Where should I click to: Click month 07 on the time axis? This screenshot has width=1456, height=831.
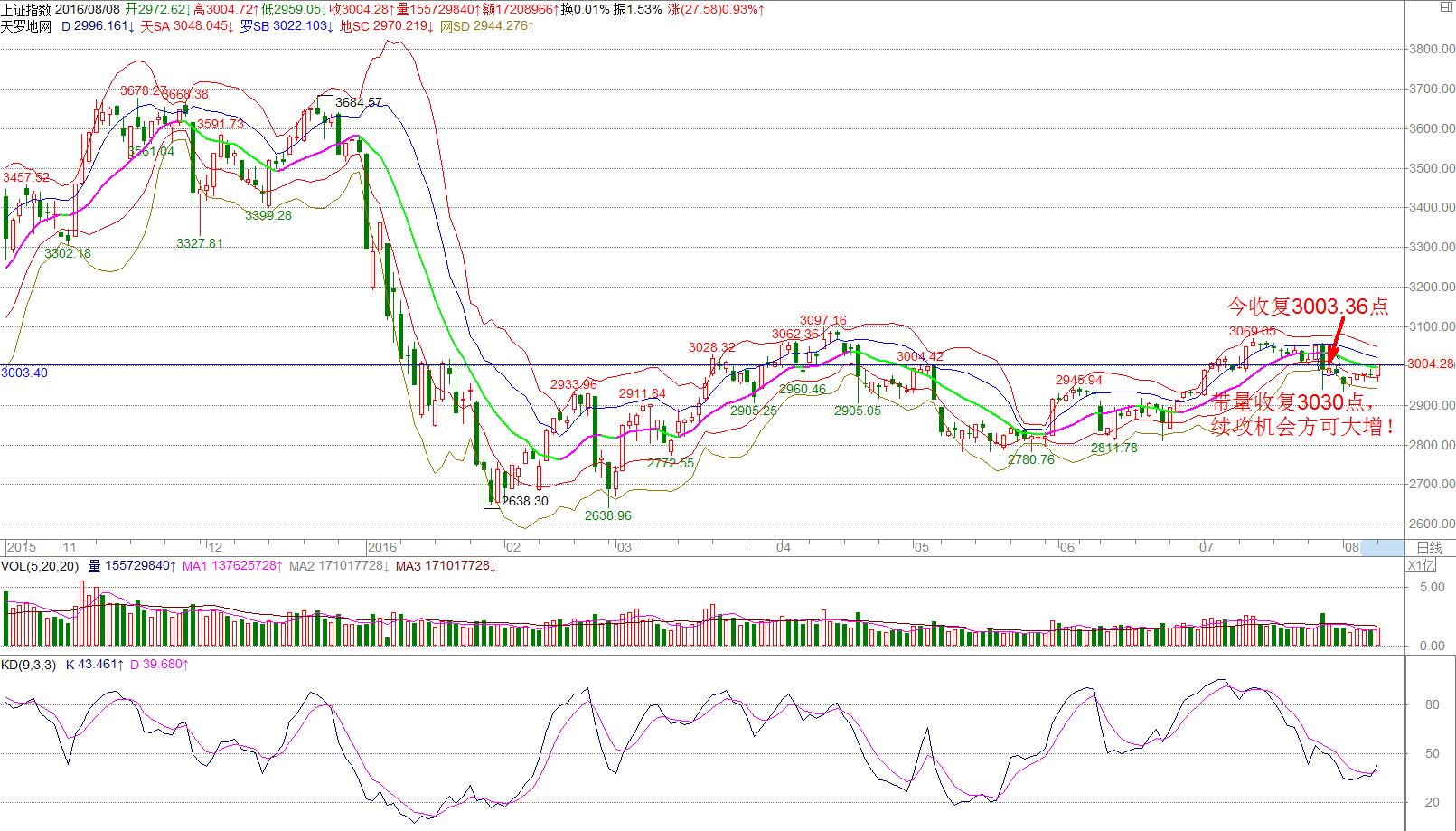[x=1205, y=547]
